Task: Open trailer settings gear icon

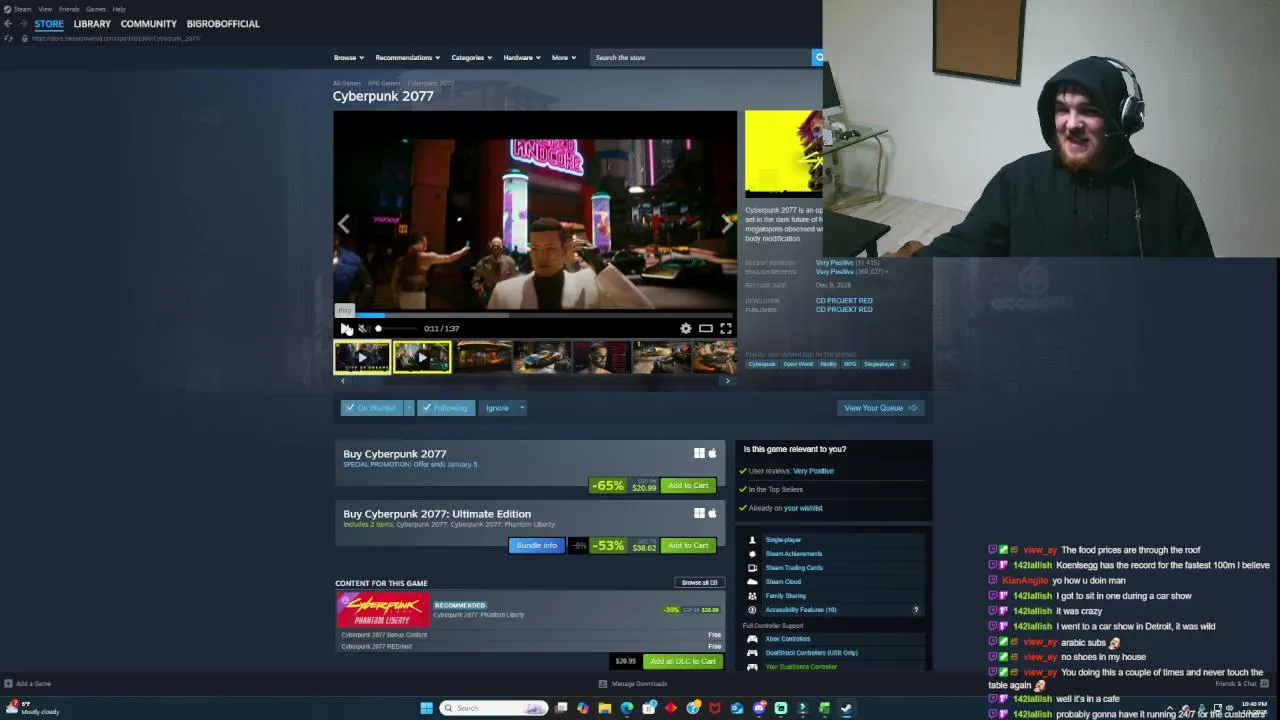Action: tap(686, 328)
